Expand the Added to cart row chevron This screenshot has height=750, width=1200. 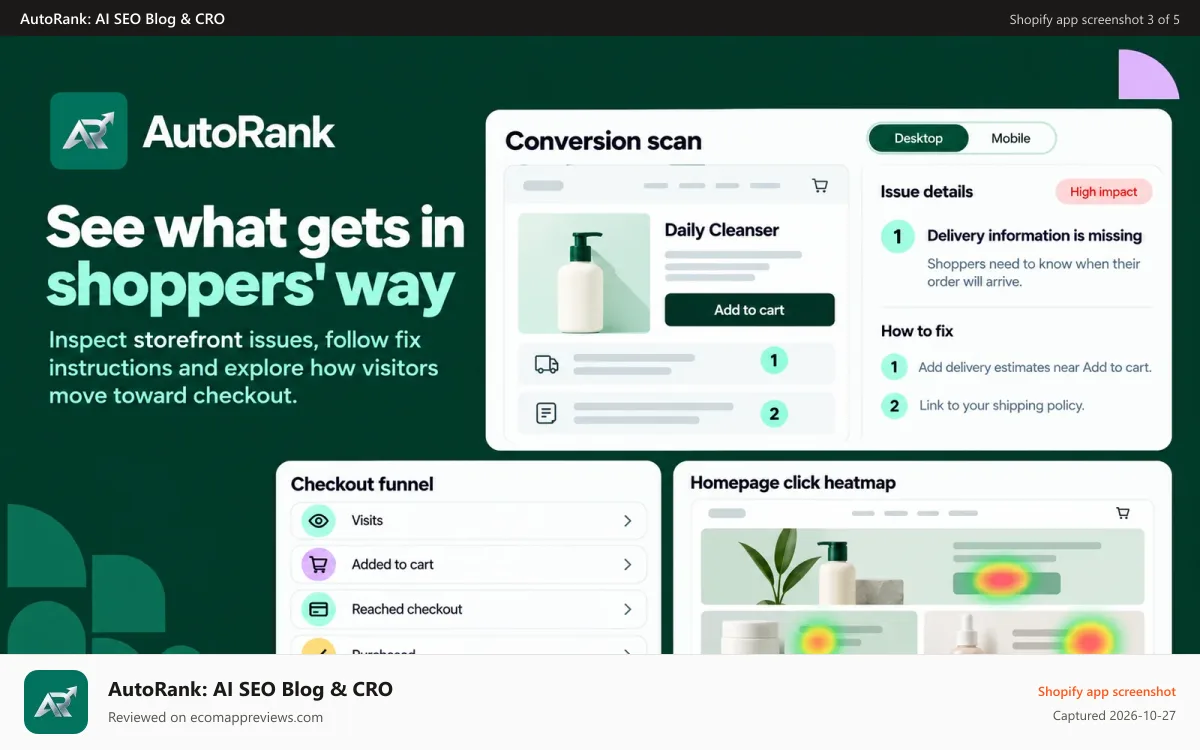[x=628, y=565]
